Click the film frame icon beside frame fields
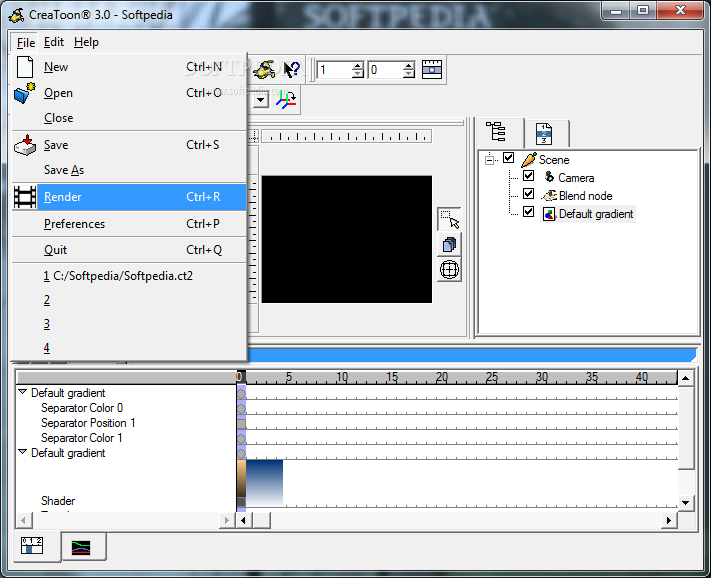 pos(432,69)
